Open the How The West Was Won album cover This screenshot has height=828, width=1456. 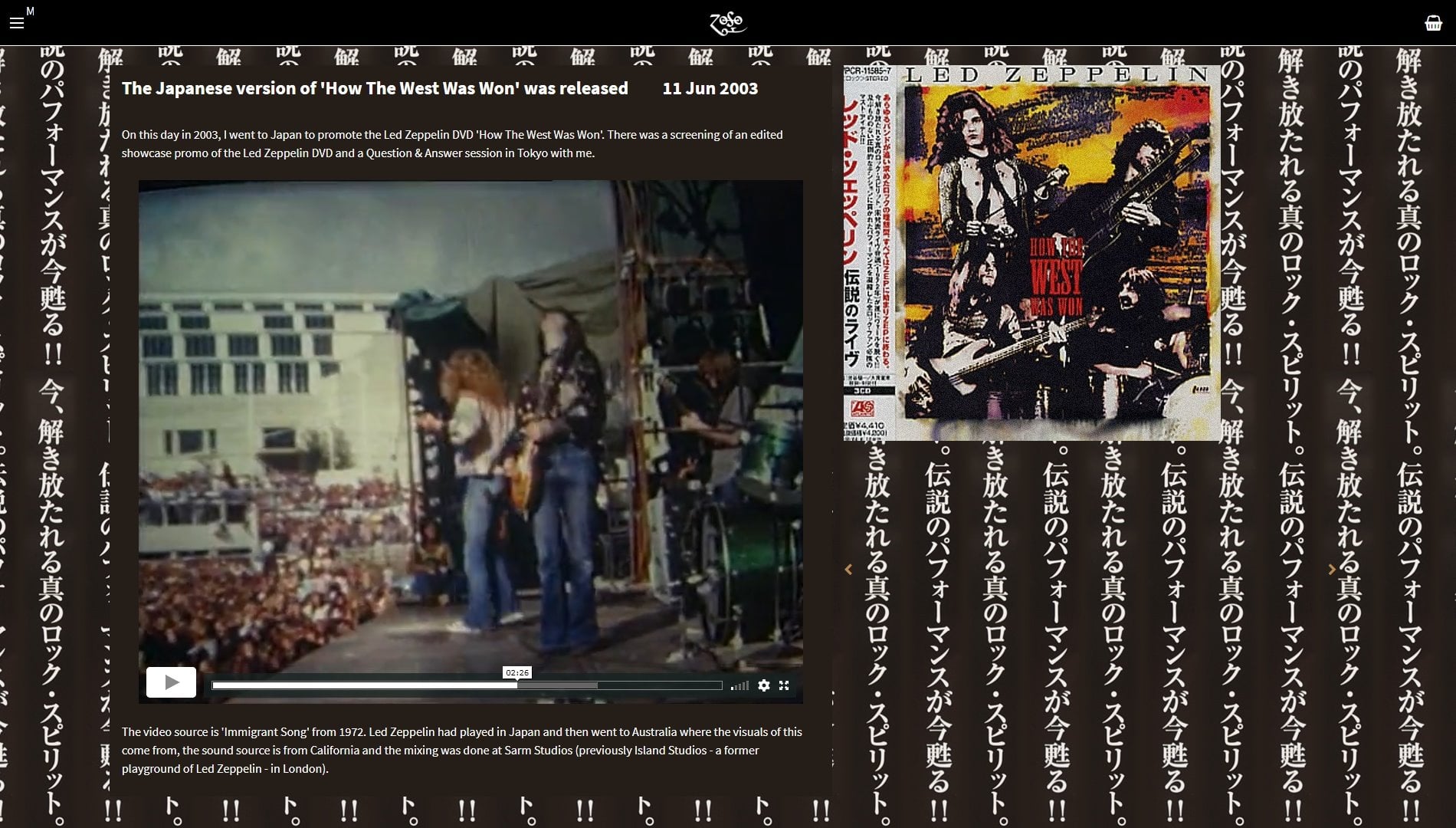[x=1031, y=252]
